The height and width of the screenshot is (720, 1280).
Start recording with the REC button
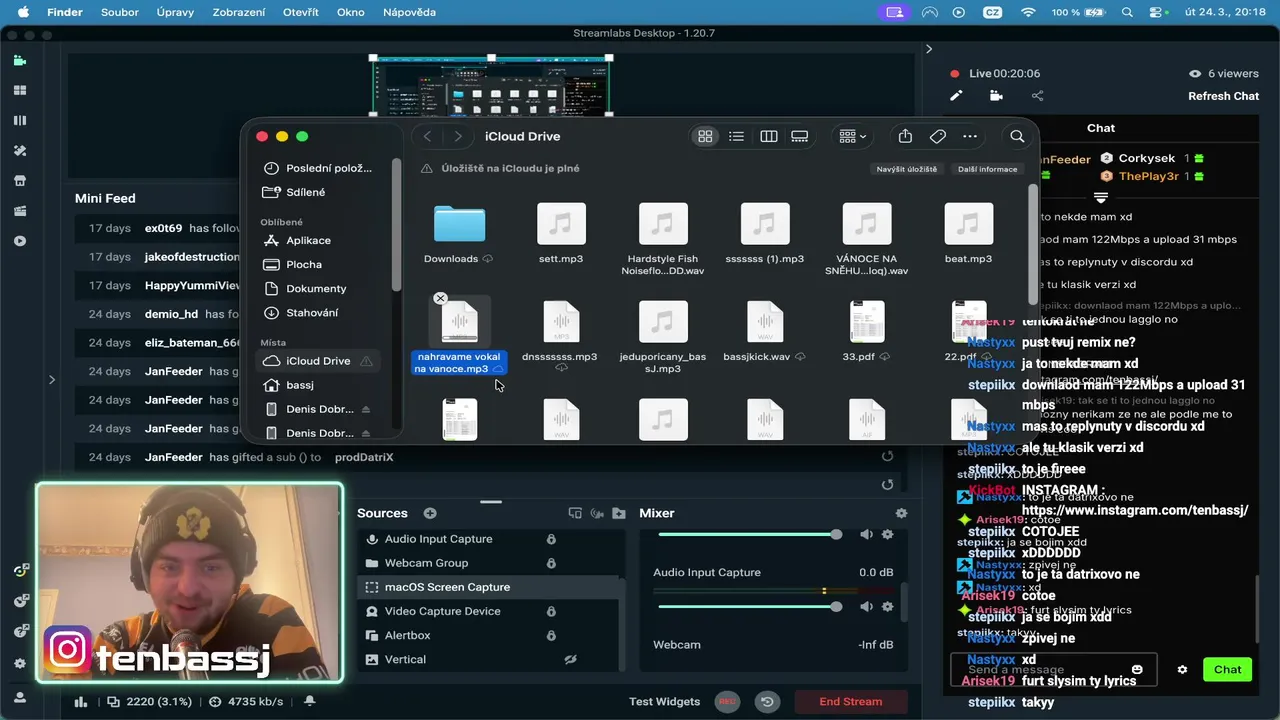(x=727, y=702)
